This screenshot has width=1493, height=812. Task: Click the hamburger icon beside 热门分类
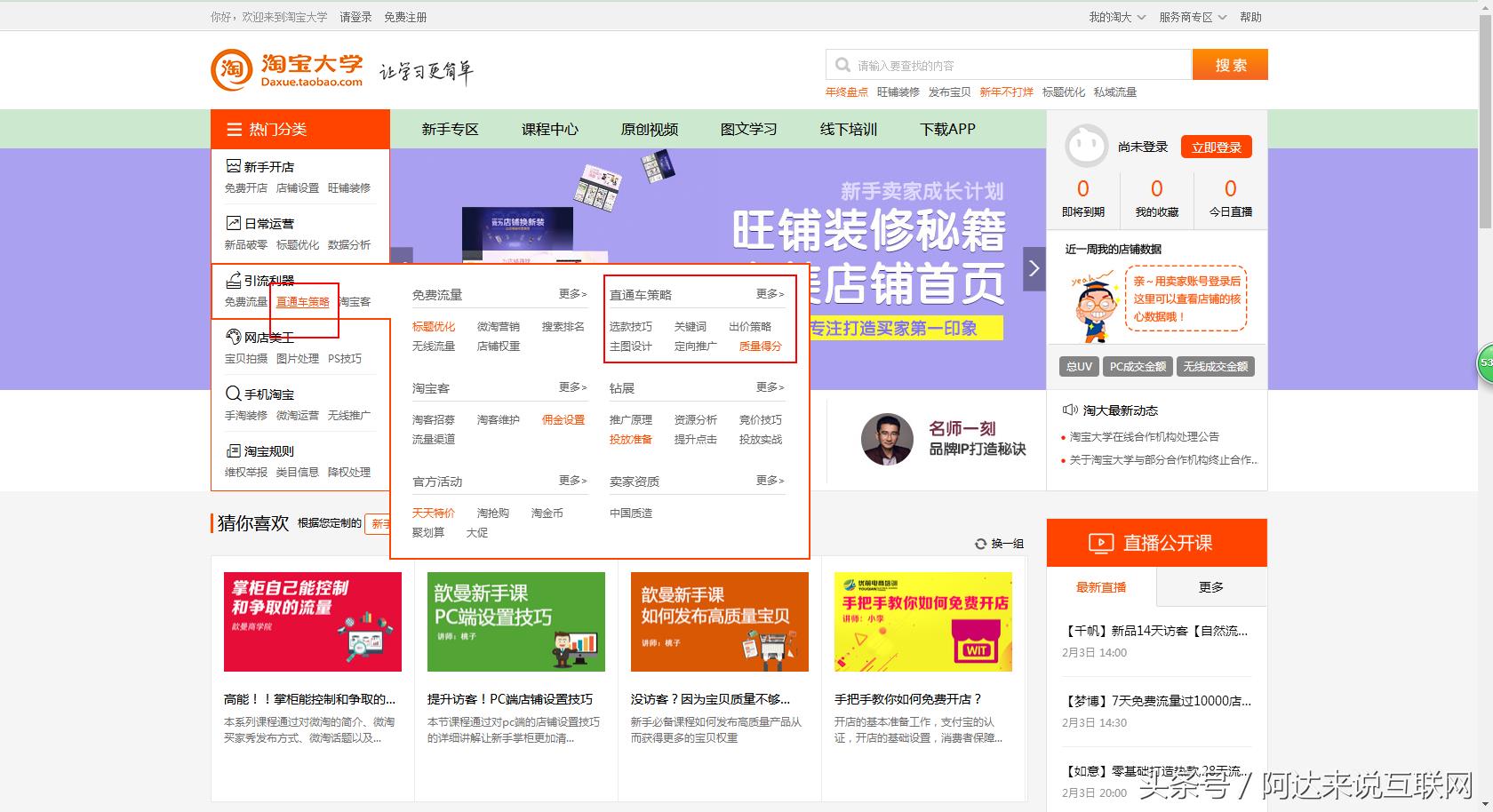click(x=235, y=130)
